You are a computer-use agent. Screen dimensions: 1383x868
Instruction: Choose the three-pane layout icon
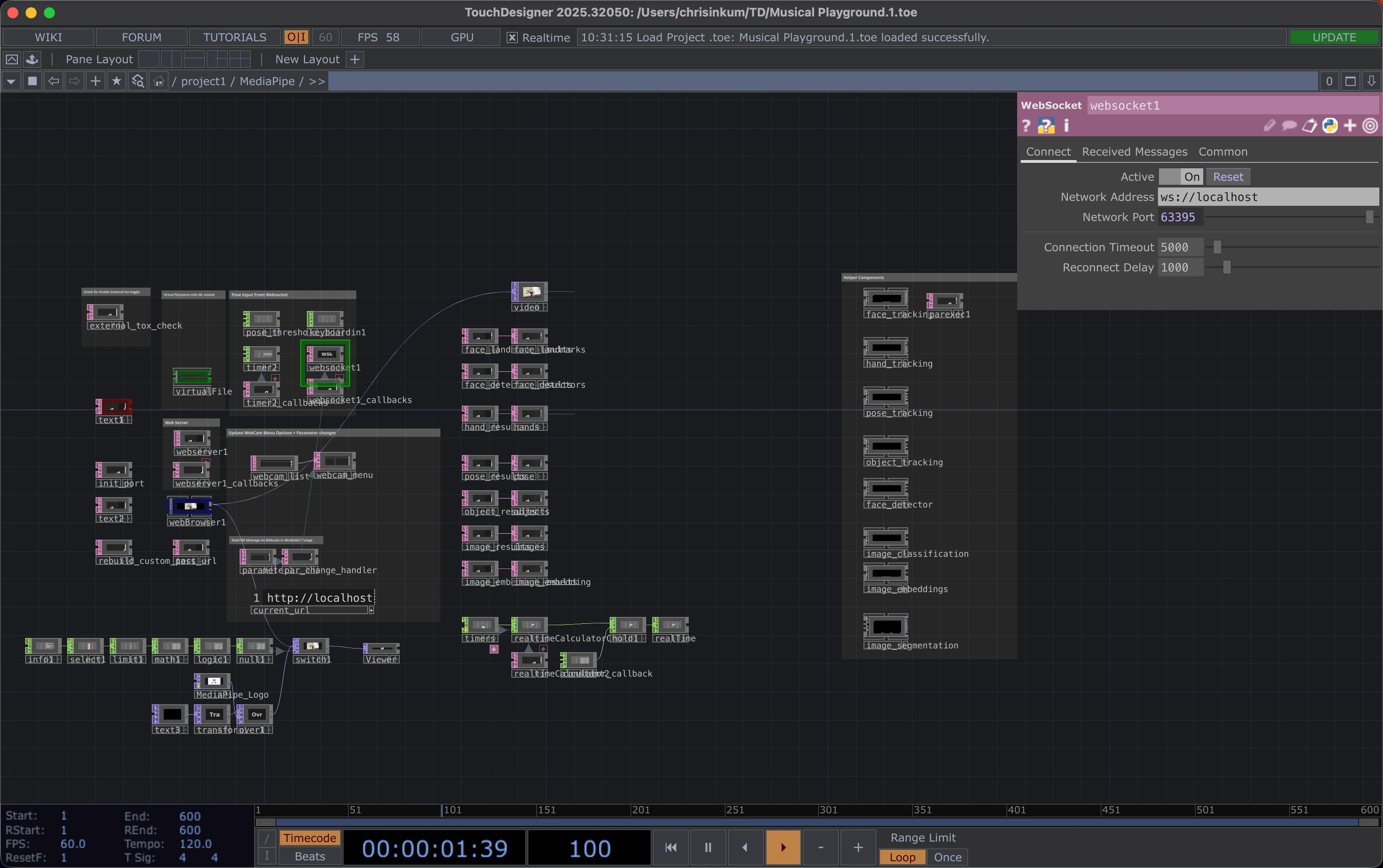coord(217,59)
